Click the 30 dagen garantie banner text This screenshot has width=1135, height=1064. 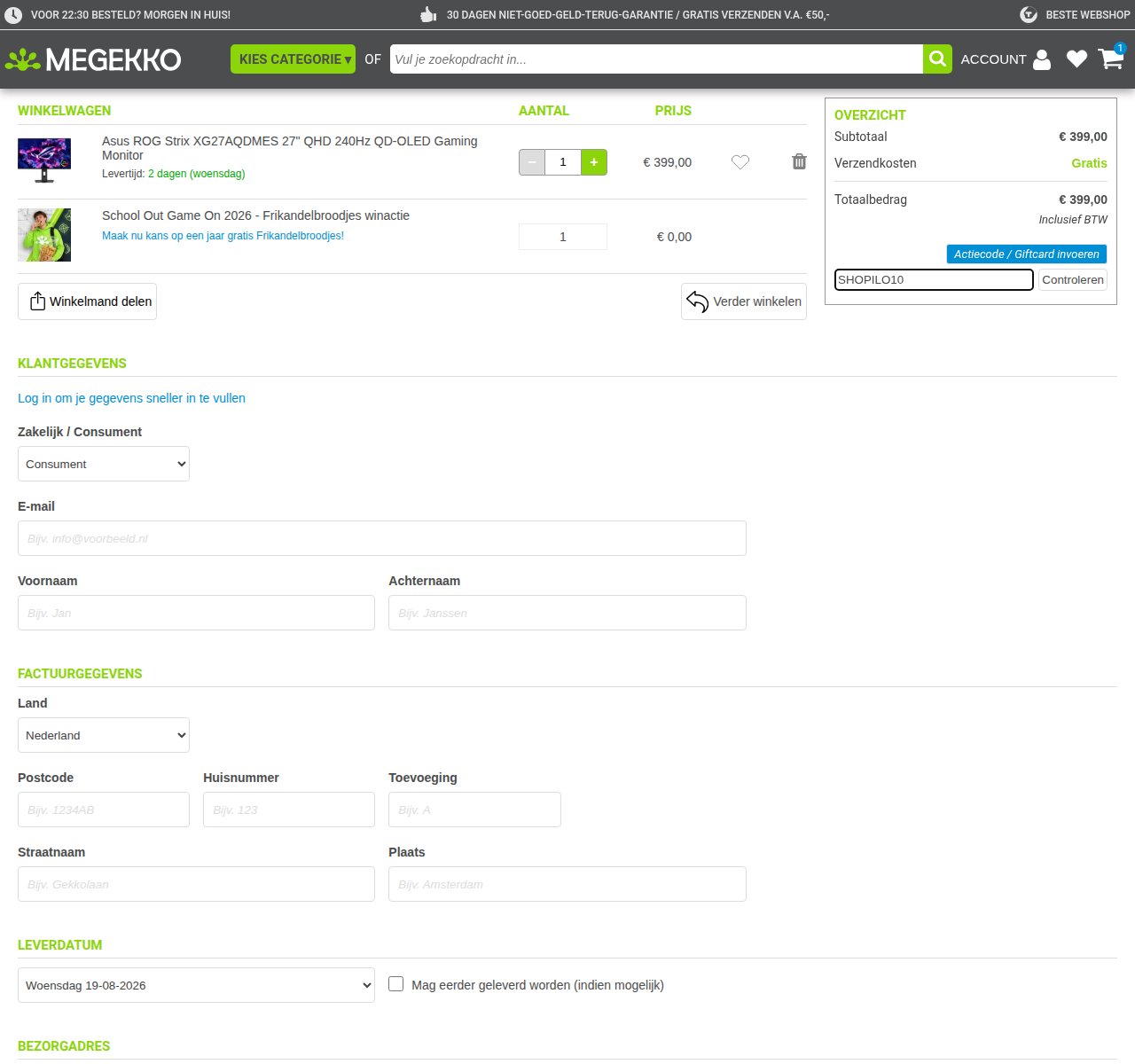tap(638, 15)
